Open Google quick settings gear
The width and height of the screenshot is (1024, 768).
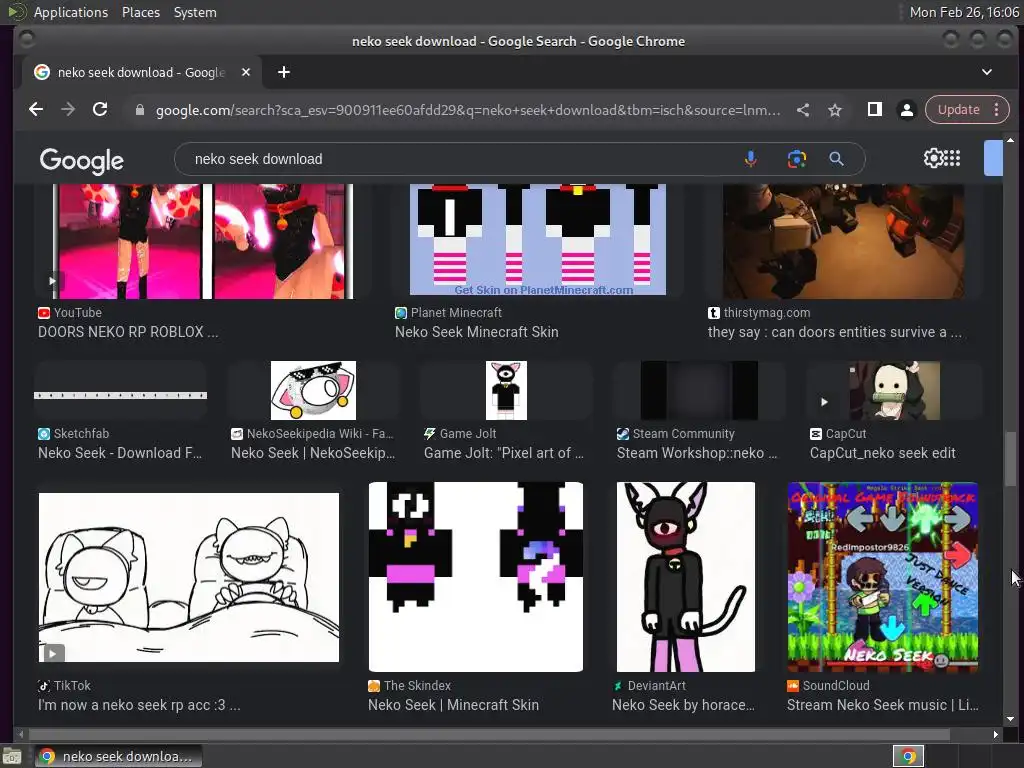coord(934,158)
